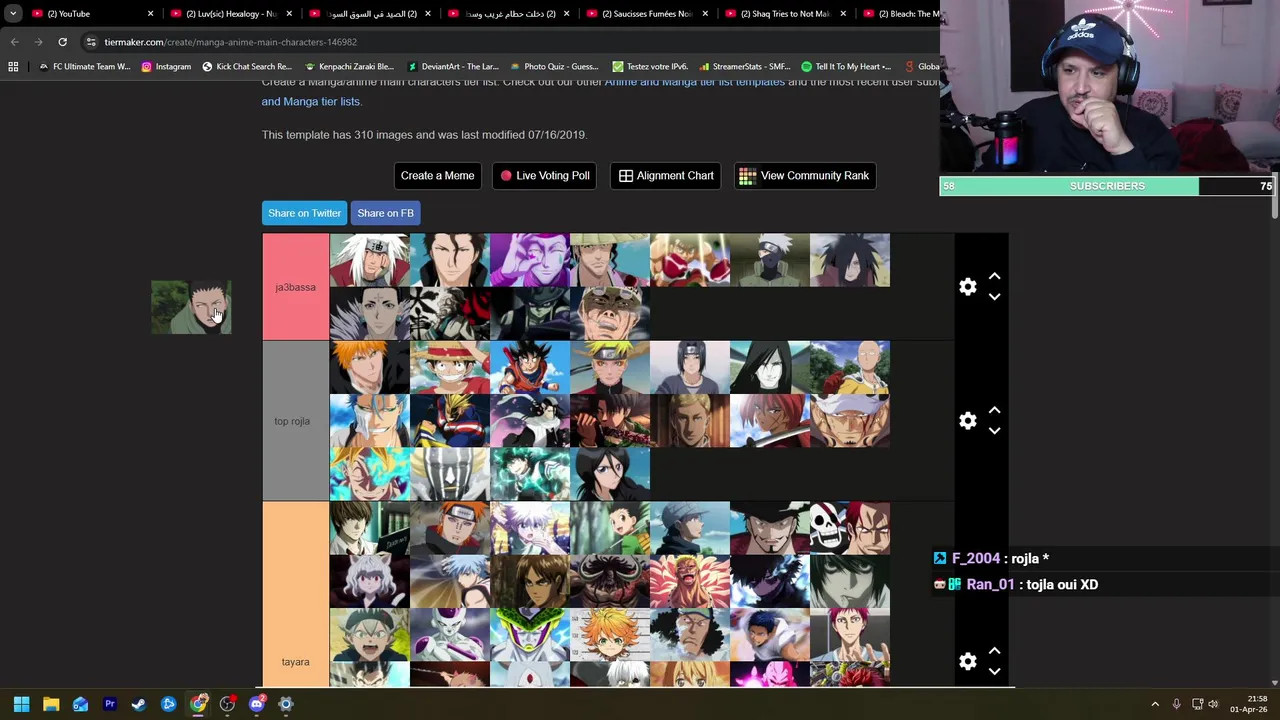Move ja3bassa tier down with arrow

[x=994, y=297]
